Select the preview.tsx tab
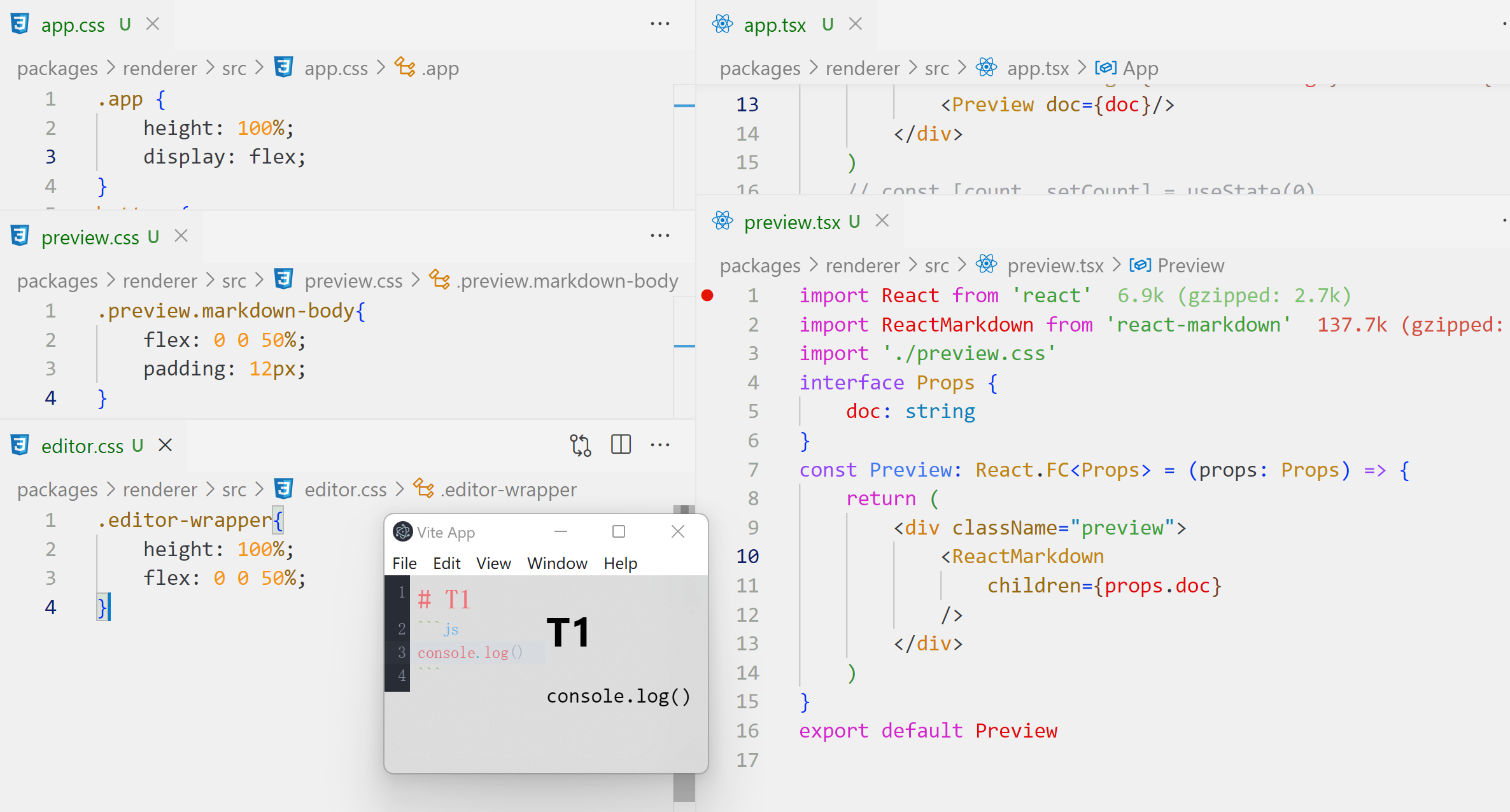The image size is (1510, 812). pos(801,221)
